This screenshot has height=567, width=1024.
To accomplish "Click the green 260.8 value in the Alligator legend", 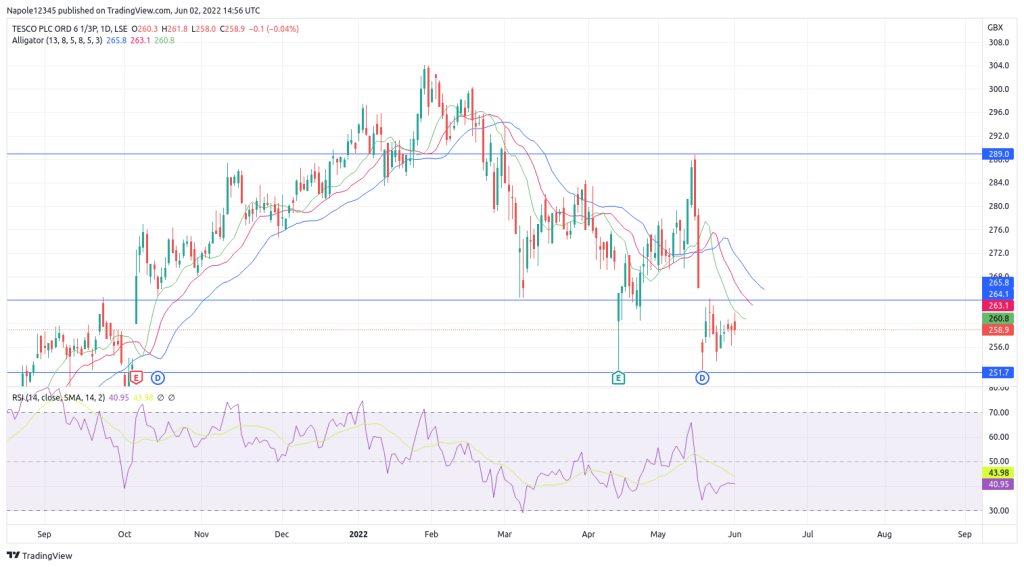I will 165,40.
